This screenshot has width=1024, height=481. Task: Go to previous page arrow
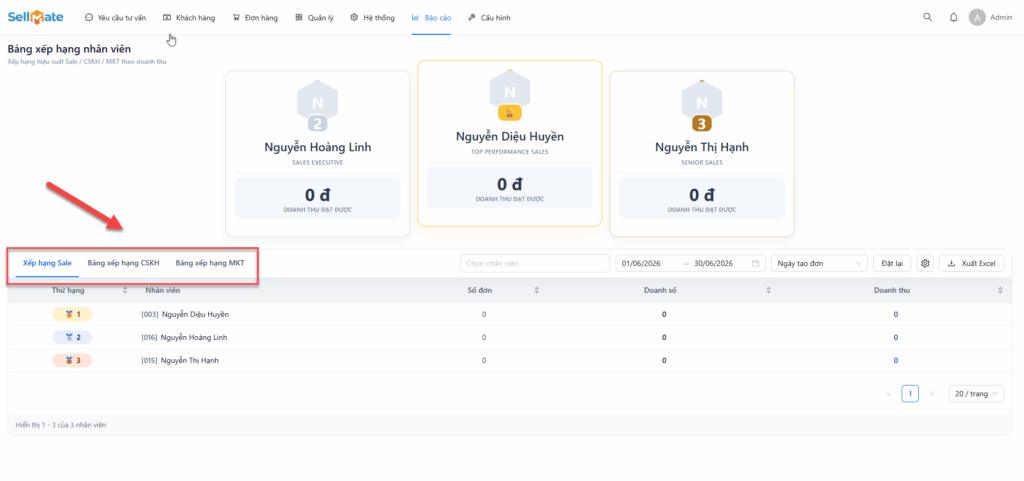[x=888, y=394]
